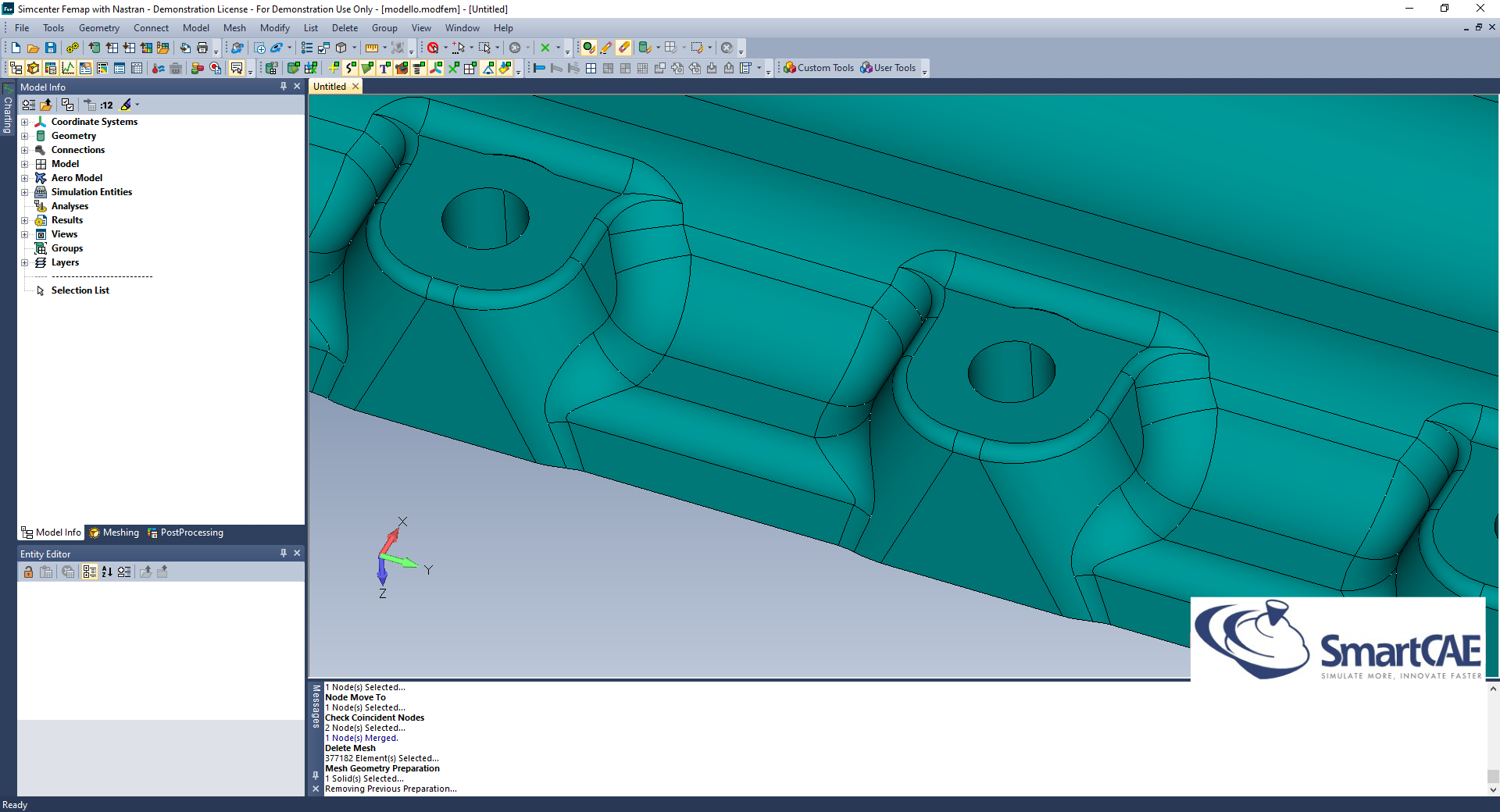Viewport: 1500px width, 812px height.
Task: Expand the Aero Model tree node
Action: pyautogui.click(x=24, y=178)
